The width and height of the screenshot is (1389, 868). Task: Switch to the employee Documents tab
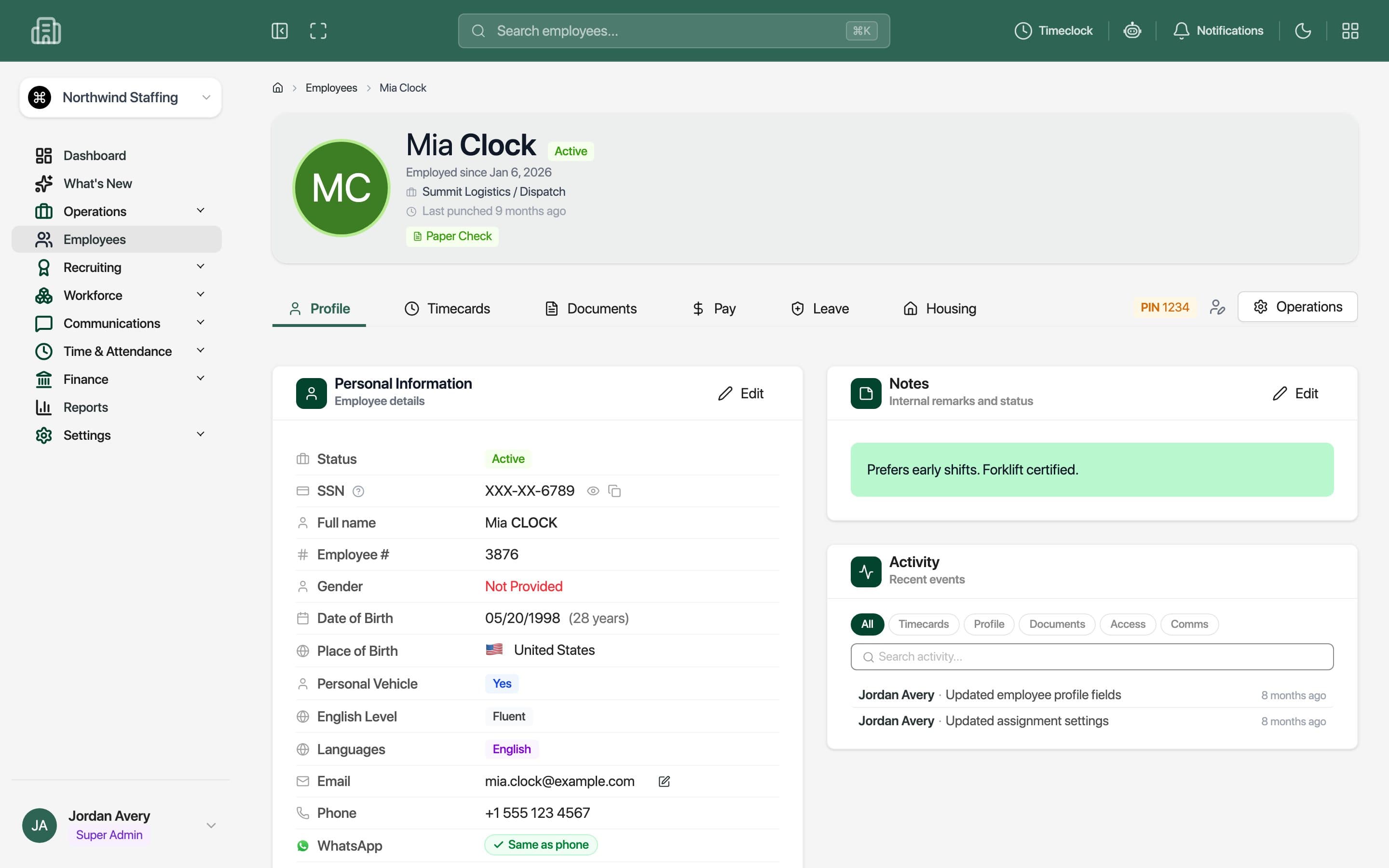(591, 309)
